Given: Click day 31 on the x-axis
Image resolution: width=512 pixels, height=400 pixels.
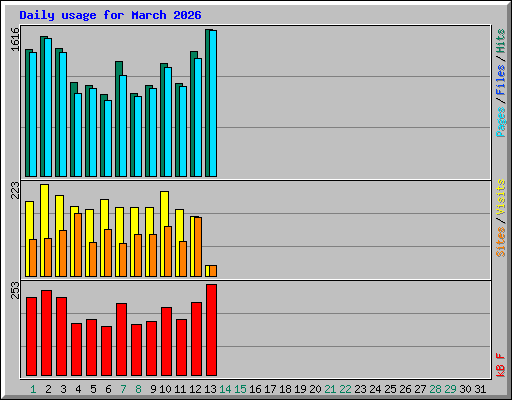Looking at the screenshot, I should point(480,389).
